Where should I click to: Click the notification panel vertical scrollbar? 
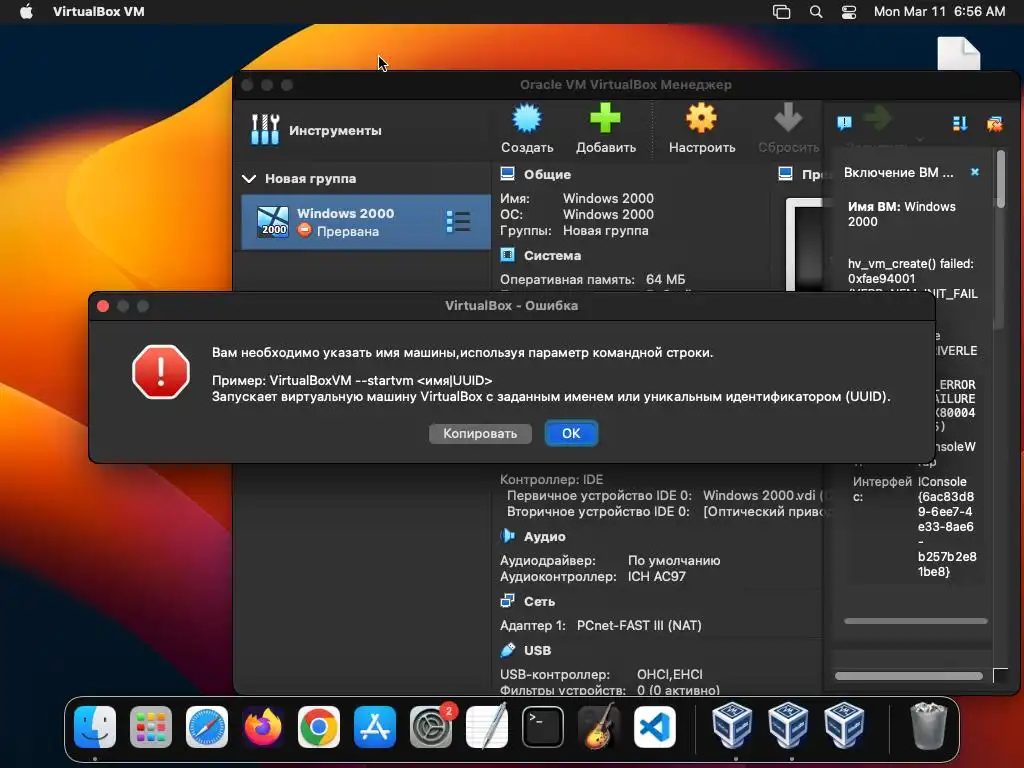pyautogui.click(x=1000, y=179)
